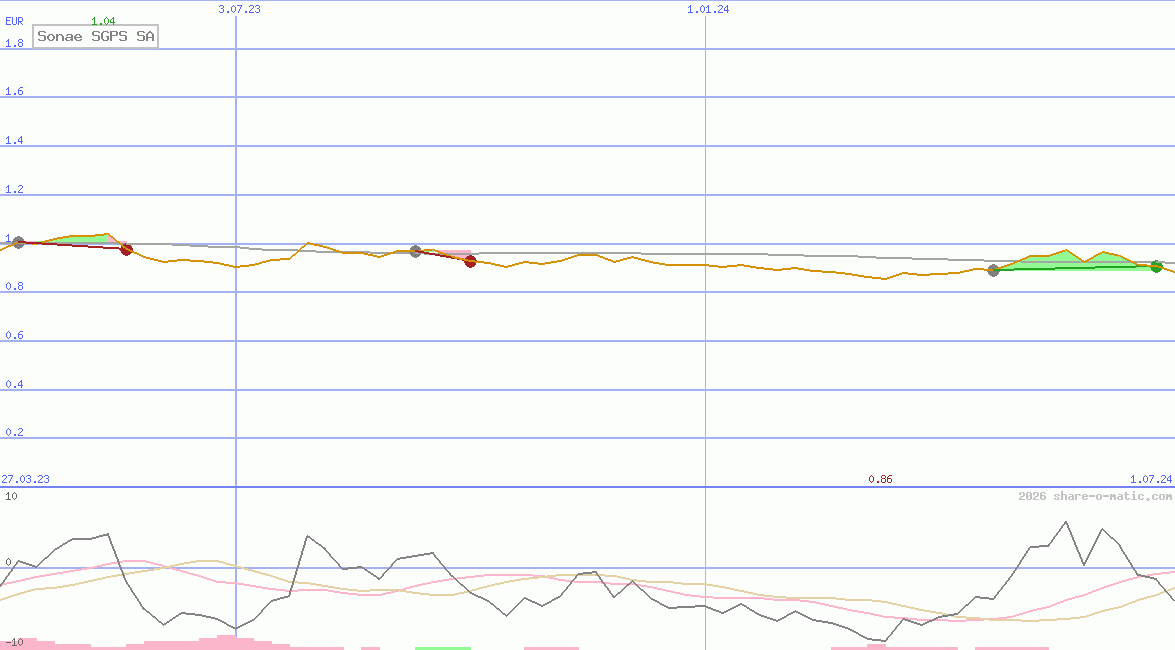Click the green histogram bar at the bottom
The height and width of the screenshot is (650, 1175).
click(x=442, y=647)
